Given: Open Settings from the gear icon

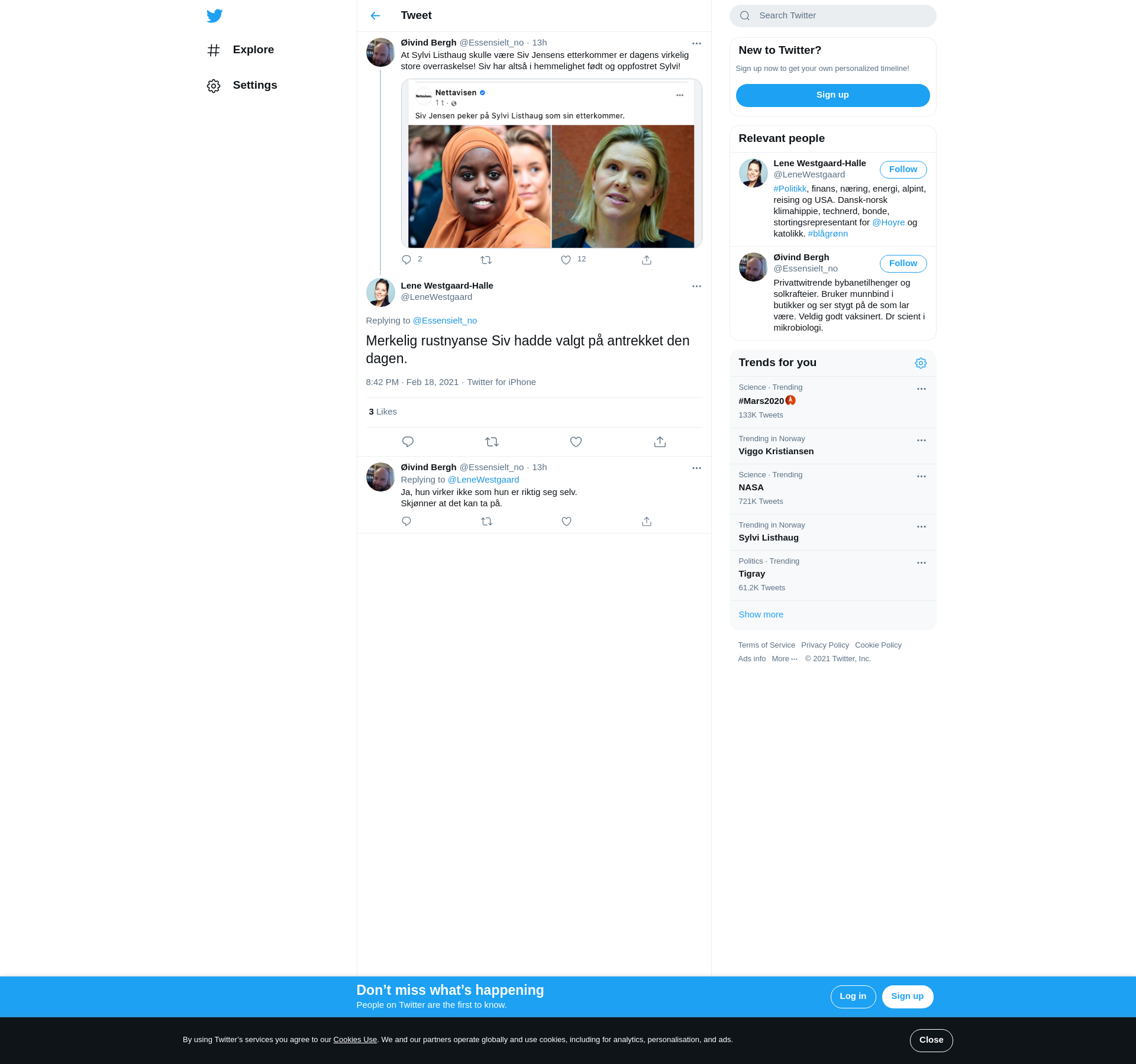Looking at the screenshot, I should coord(214,86).
